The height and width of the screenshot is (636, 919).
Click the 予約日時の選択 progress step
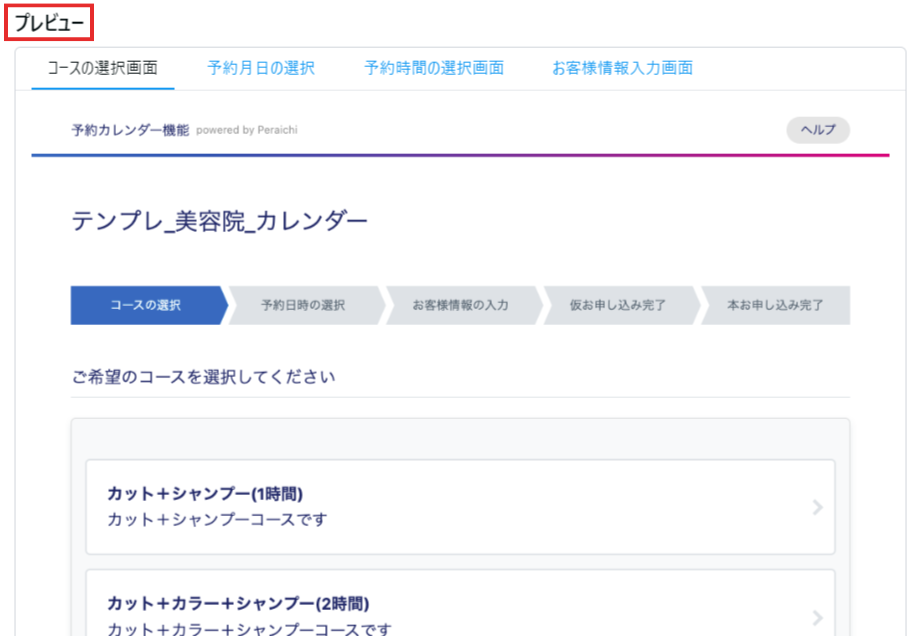coord(304,306)
